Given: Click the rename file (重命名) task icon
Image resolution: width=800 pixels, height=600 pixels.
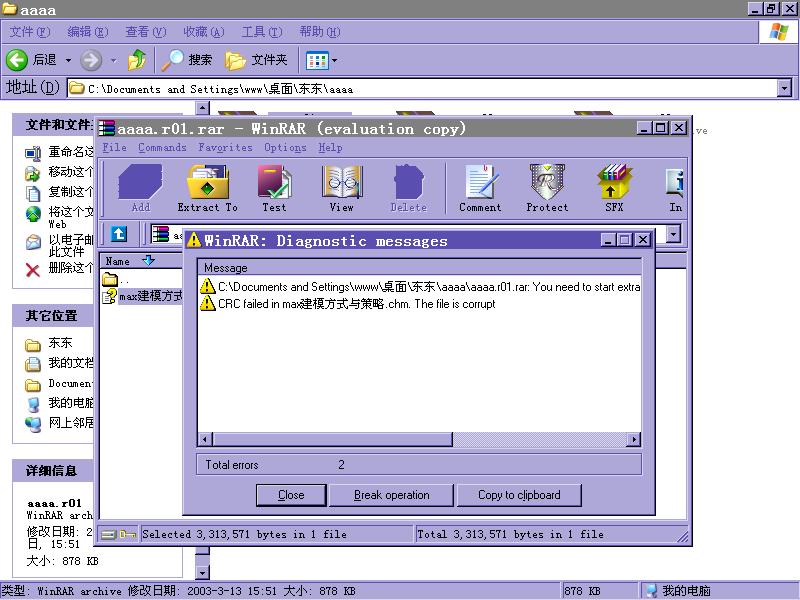Looking at the screenshot, I should [33, 153].
